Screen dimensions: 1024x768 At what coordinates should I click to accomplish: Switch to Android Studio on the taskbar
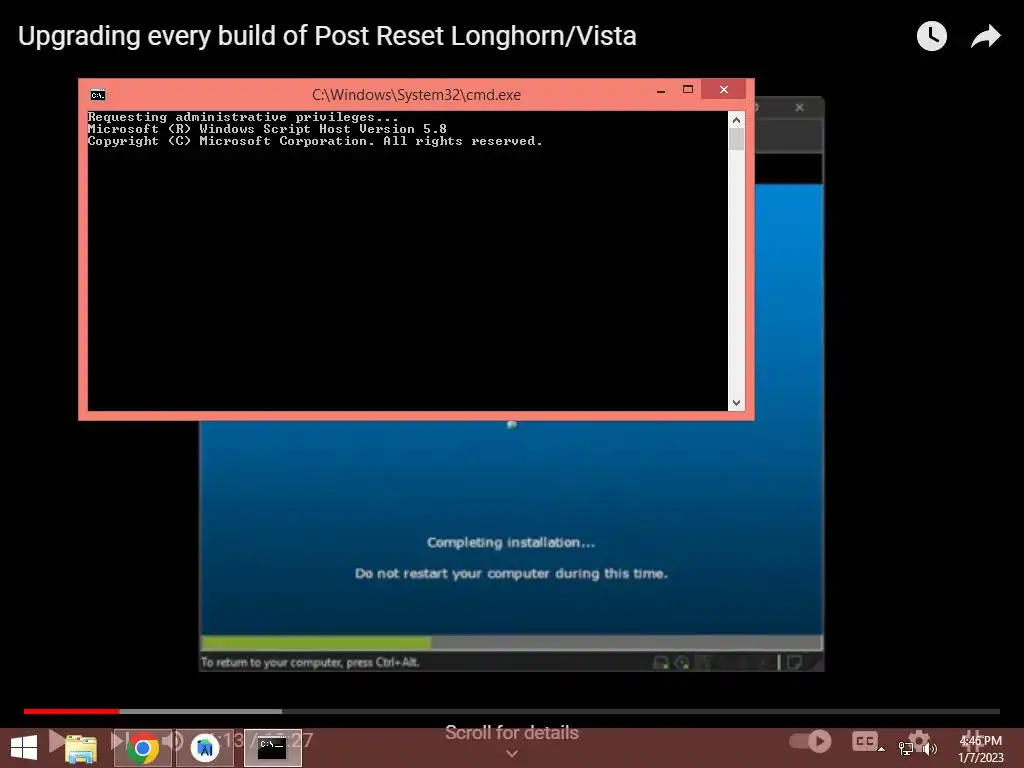[204, 748]
